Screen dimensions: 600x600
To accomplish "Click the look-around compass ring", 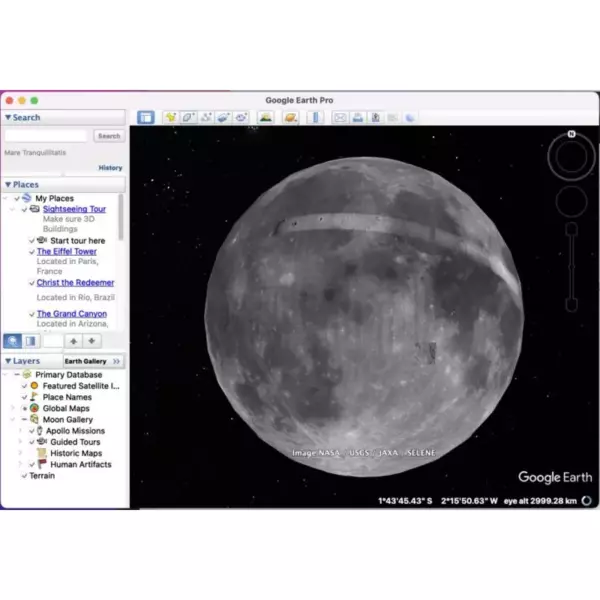I will pos(571,157).
